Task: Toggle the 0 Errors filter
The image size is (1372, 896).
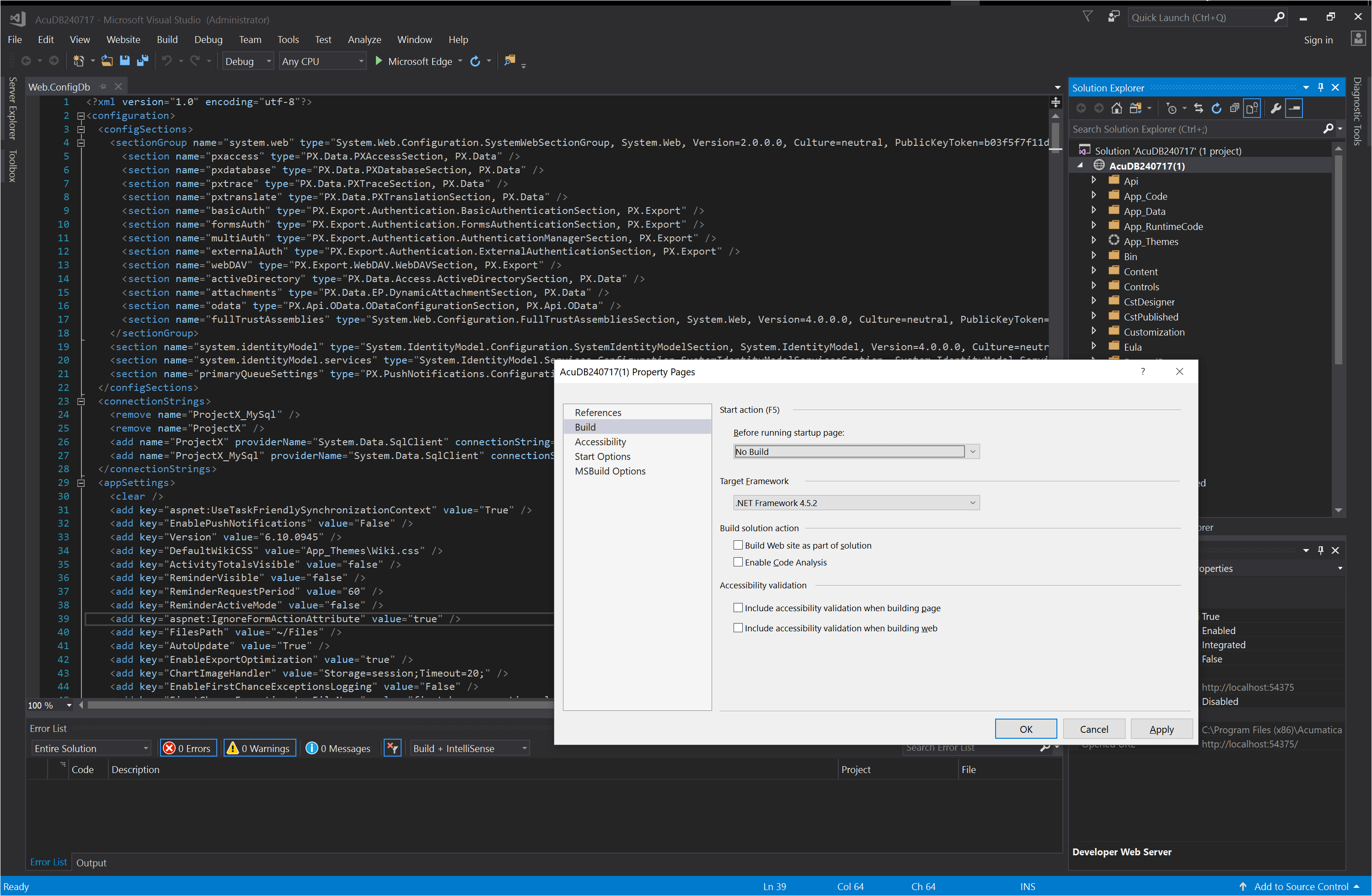Action: point(188,748)
